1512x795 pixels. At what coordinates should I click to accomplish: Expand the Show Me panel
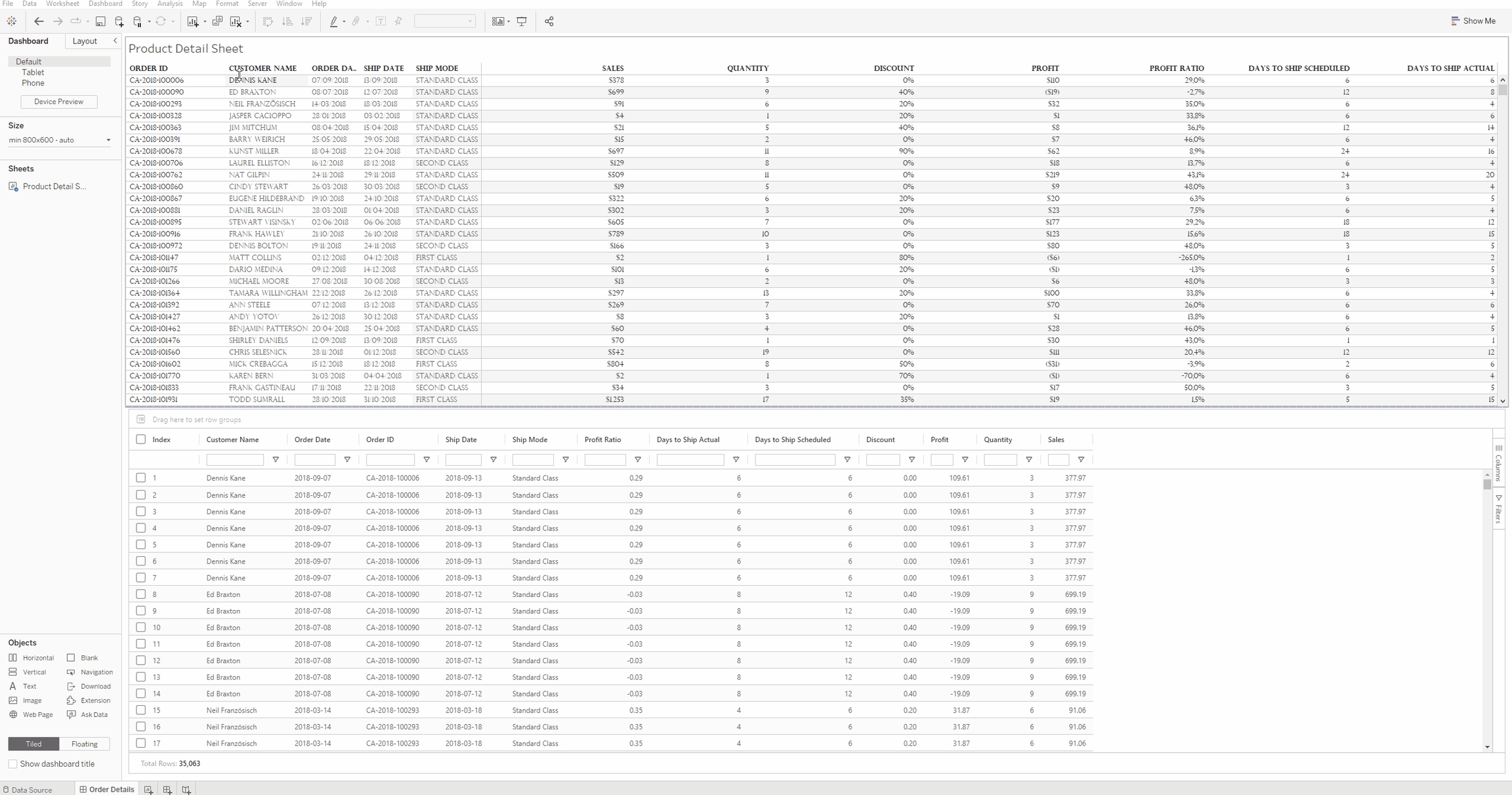(x=1473, y=21)
